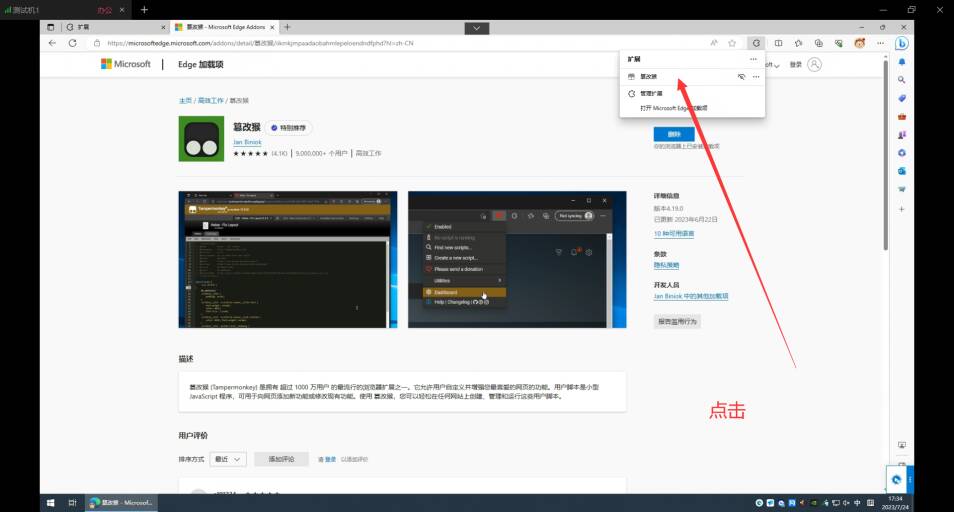The image size is (954, 512).
Task: Open the Jan Biniok developer link
Action: (247, 142)
